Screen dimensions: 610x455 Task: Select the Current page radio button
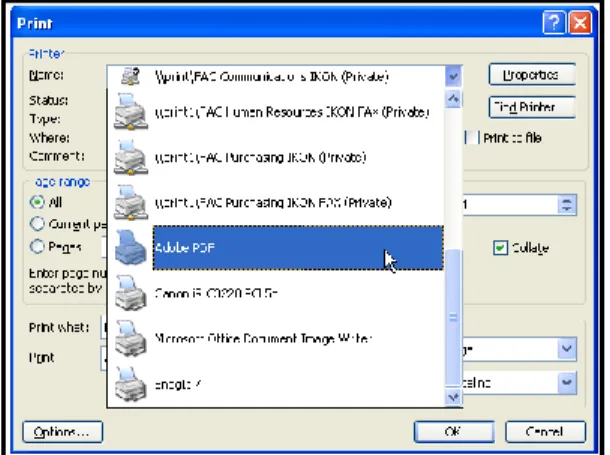pyautogui.click(x=37, y=224)
